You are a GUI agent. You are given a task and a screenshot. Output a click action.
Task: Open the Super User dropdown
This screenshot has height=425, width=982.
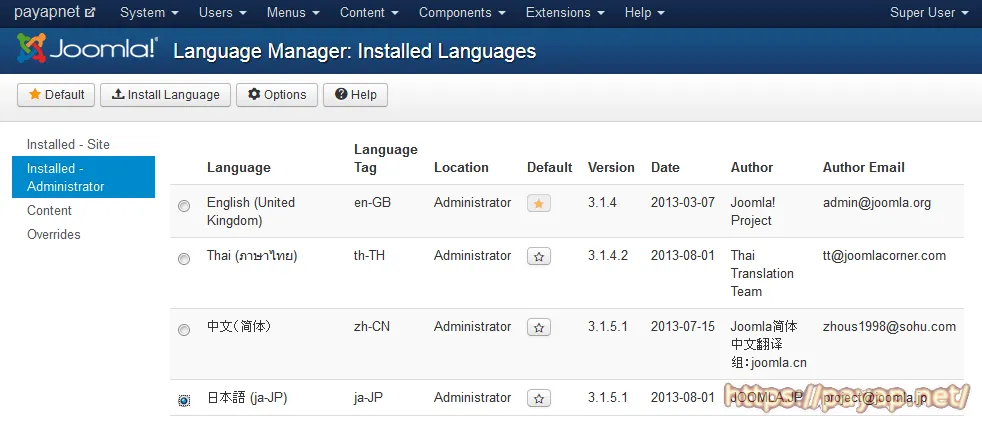click(x=929, y=13)
